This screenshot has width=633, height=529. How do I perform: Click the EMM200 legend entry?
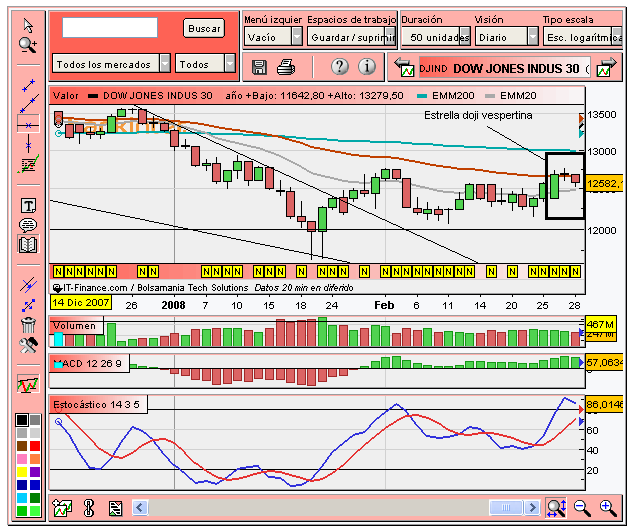(x=446, y=96)
